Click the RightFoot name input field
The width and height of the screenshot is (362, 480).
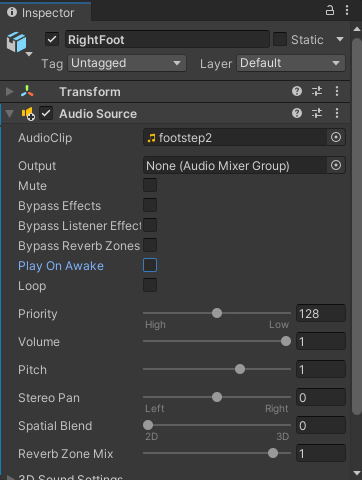[x=167, y=39]
